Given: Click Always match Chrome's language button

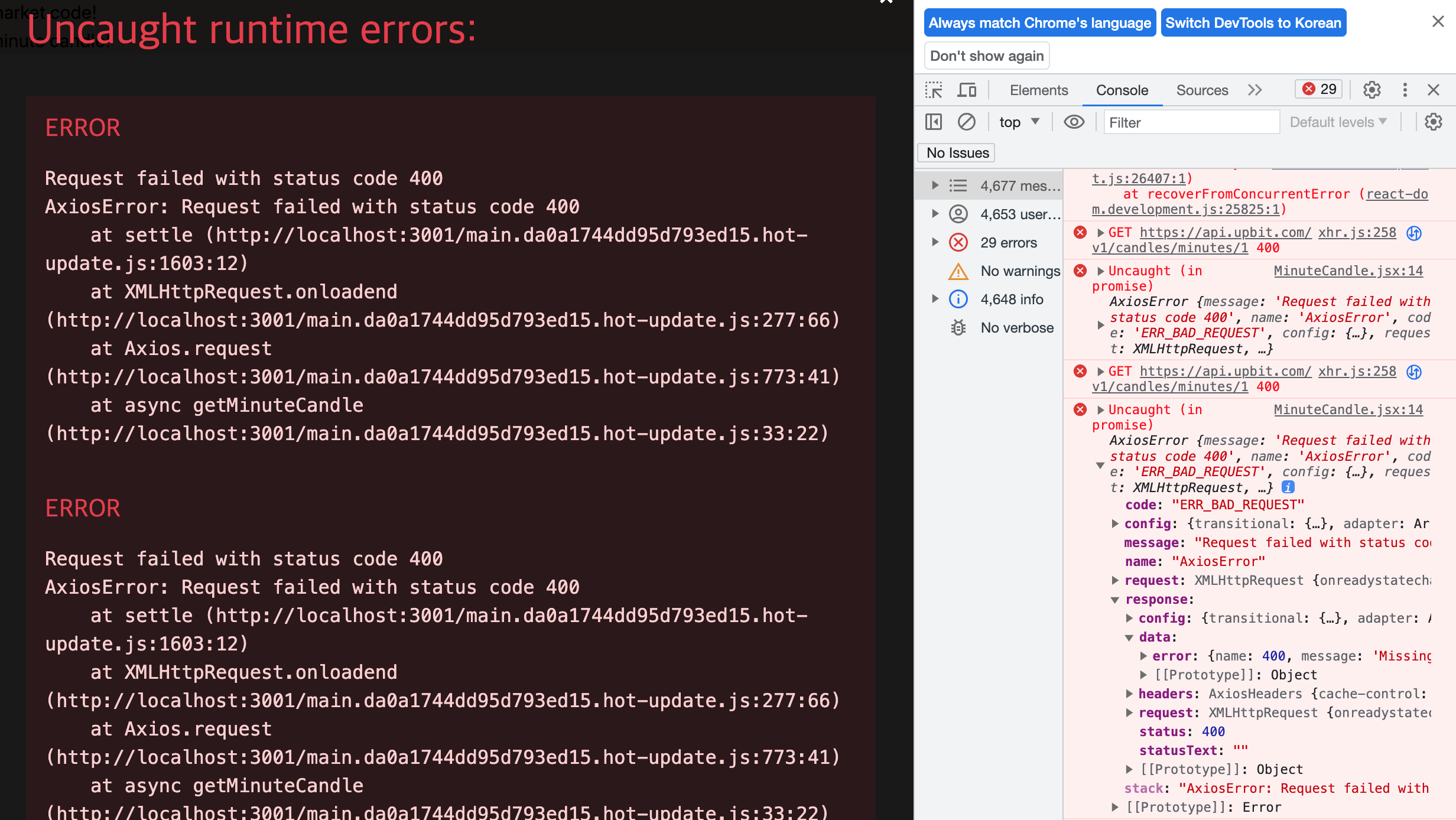Looking at the screenshot, I should tap(1038, 22).
